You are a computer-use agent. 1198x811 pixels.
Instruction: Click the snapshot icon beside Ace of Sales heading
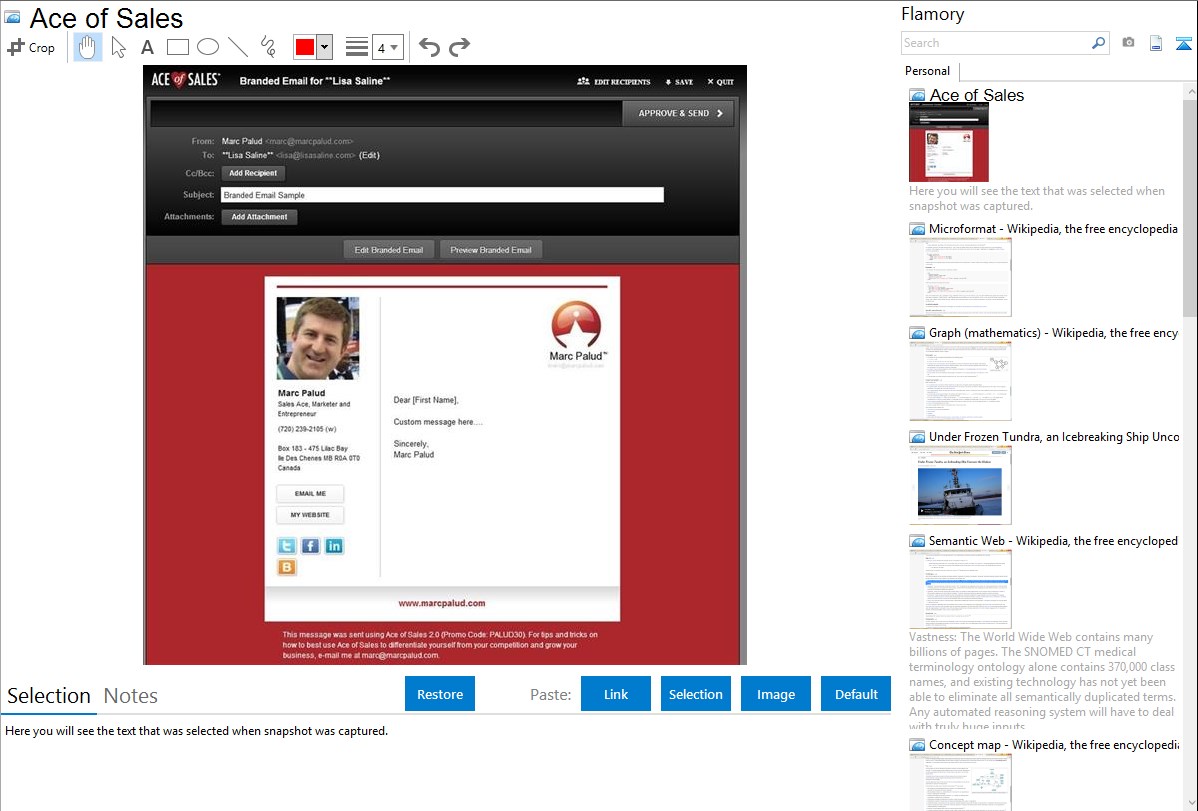[12, 17]
